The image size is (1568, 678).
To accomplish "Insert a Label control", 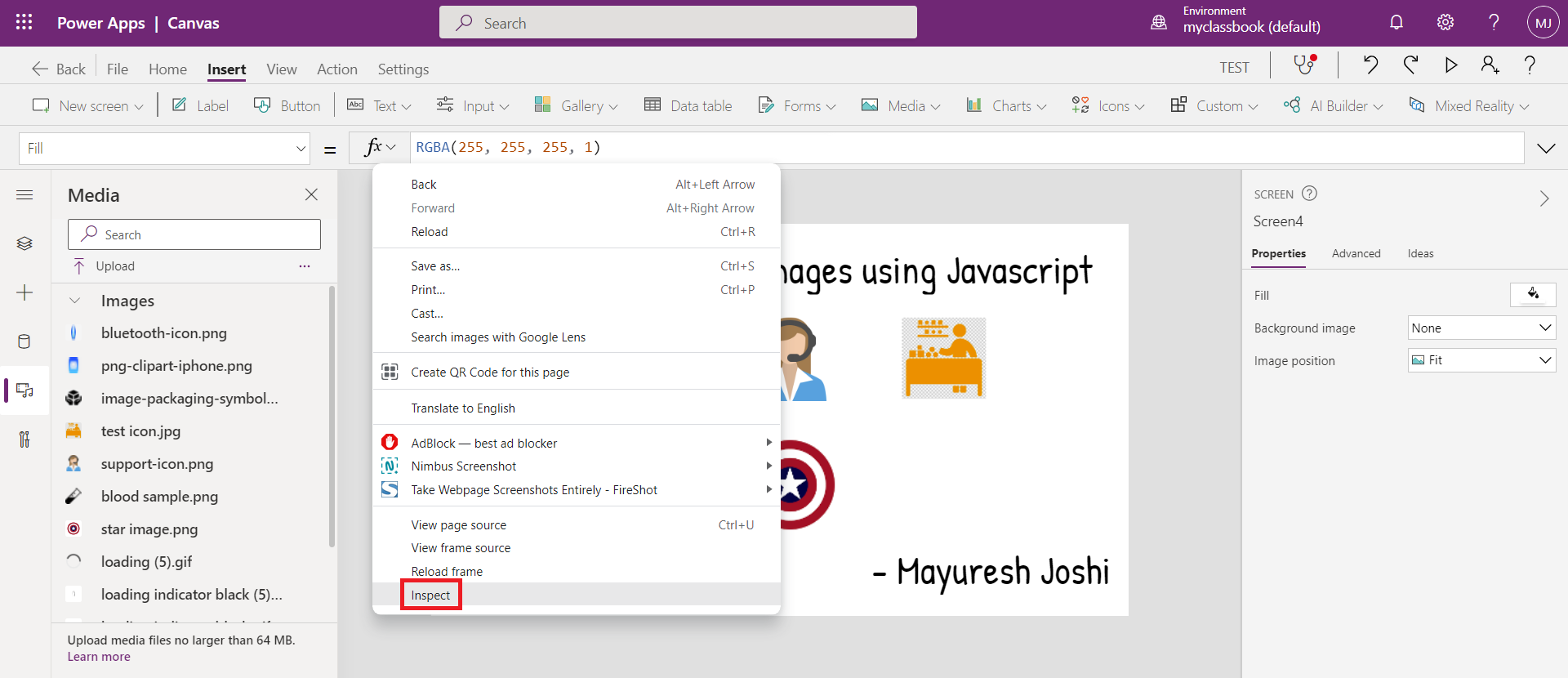I will click(200, 105).
